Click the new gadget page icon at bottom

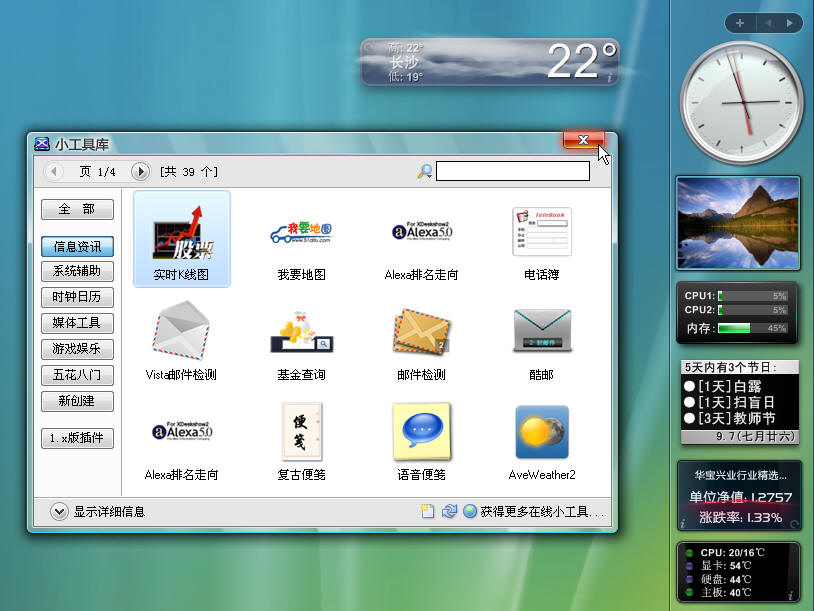click(x=428, y=511)
